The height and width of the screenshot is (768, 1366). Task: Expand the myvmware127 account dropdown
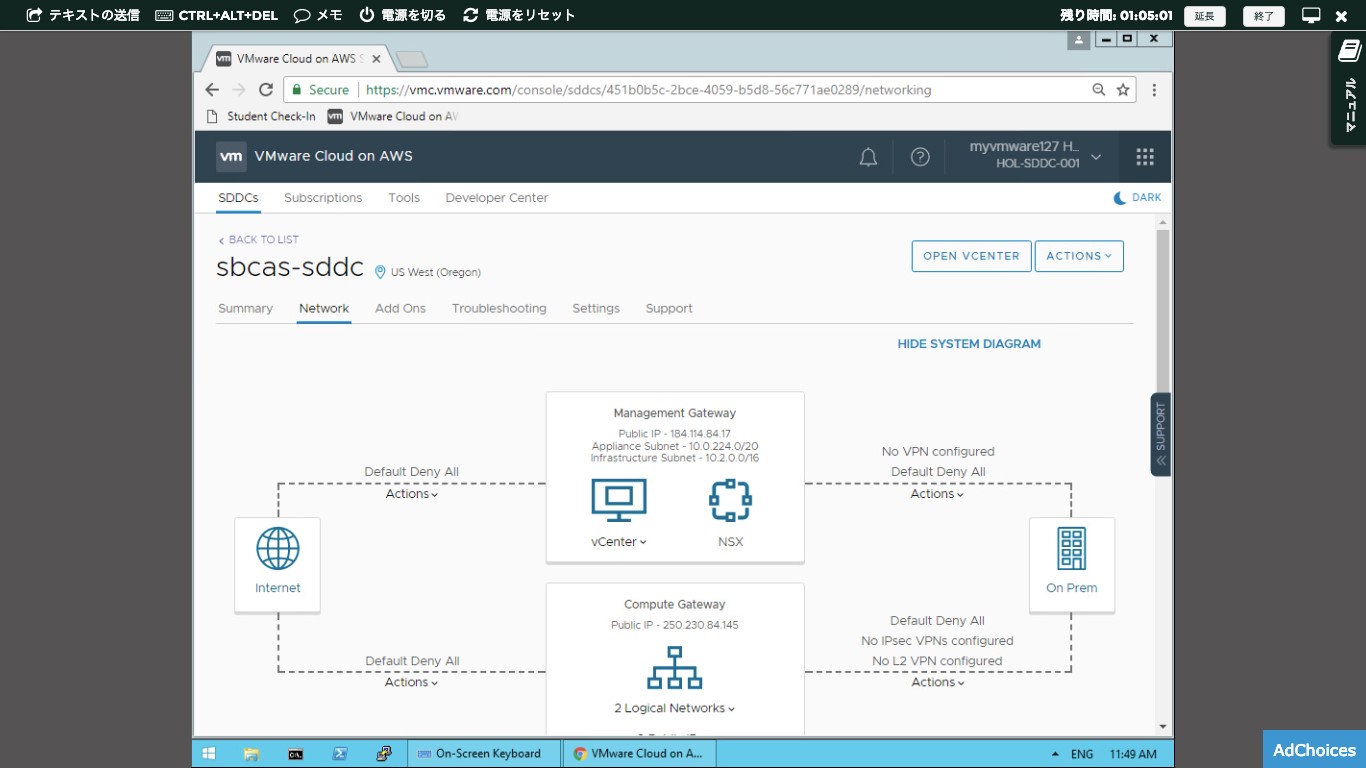pos(1035,155)
